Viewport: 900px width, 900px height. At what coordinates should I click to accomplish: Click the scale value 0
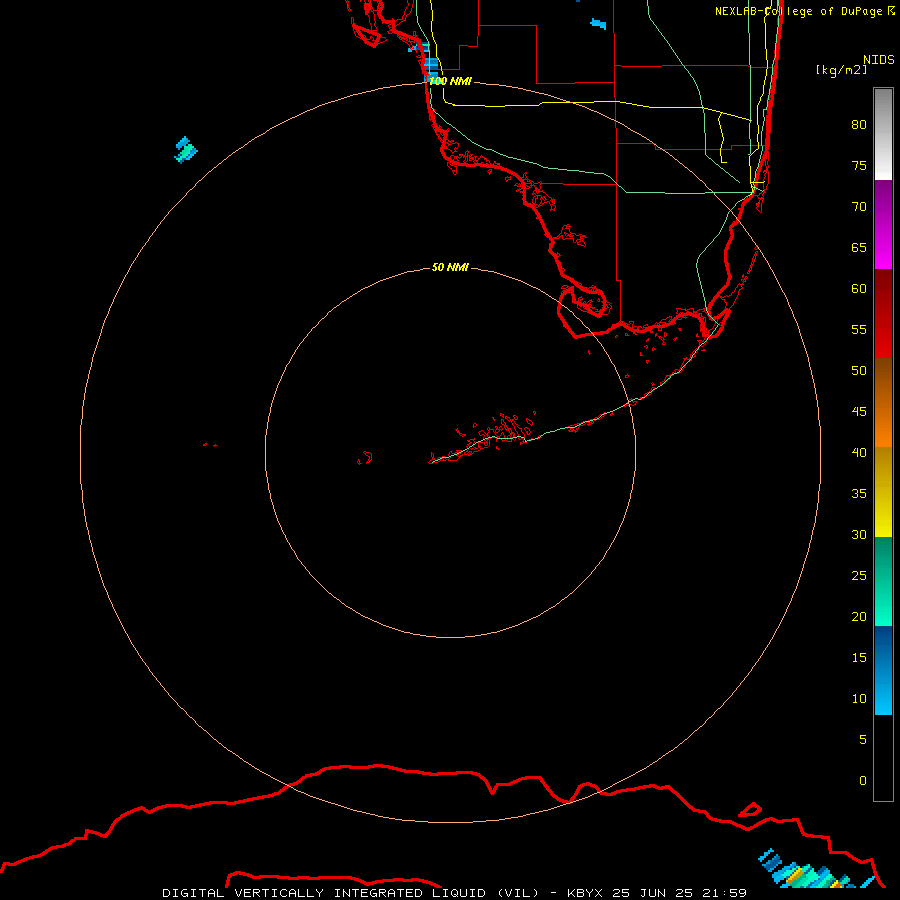point(863,781)
